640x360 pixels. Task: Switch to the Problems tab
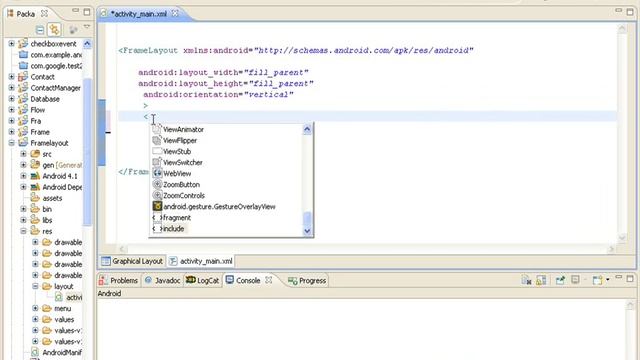tap(119, 280)
